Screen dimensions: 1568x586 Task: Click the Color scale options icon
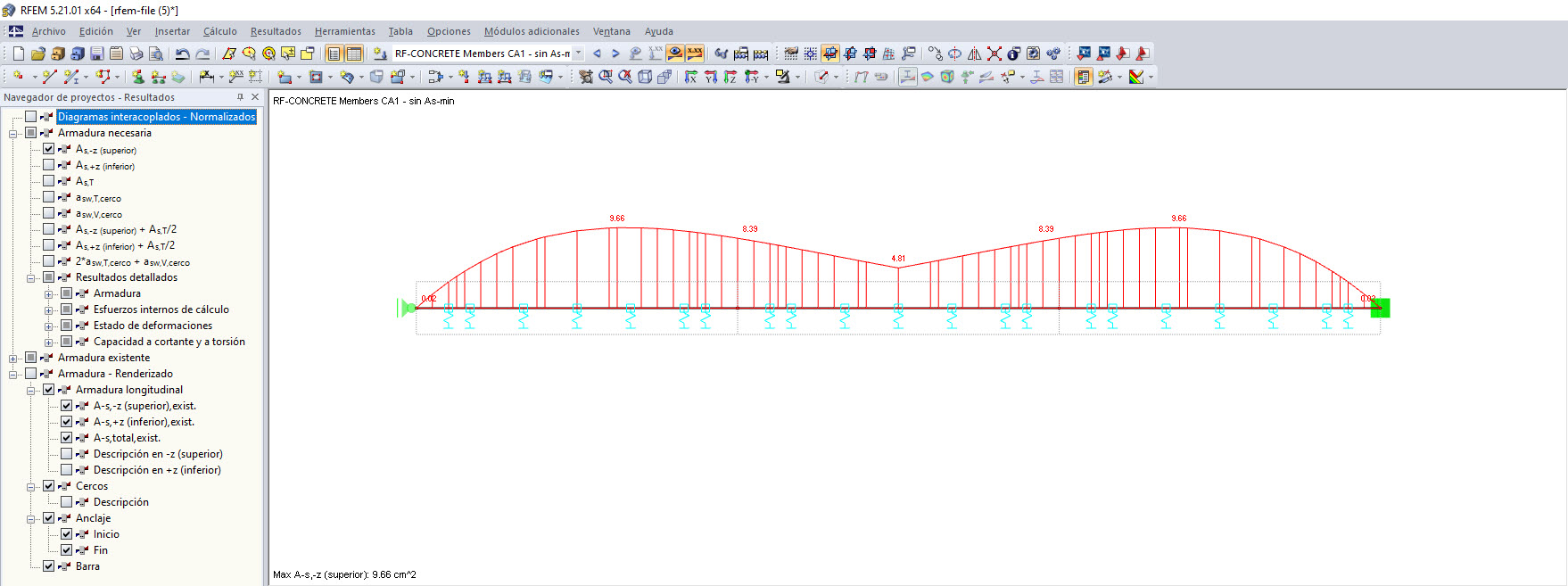[x=1136, y=77]
